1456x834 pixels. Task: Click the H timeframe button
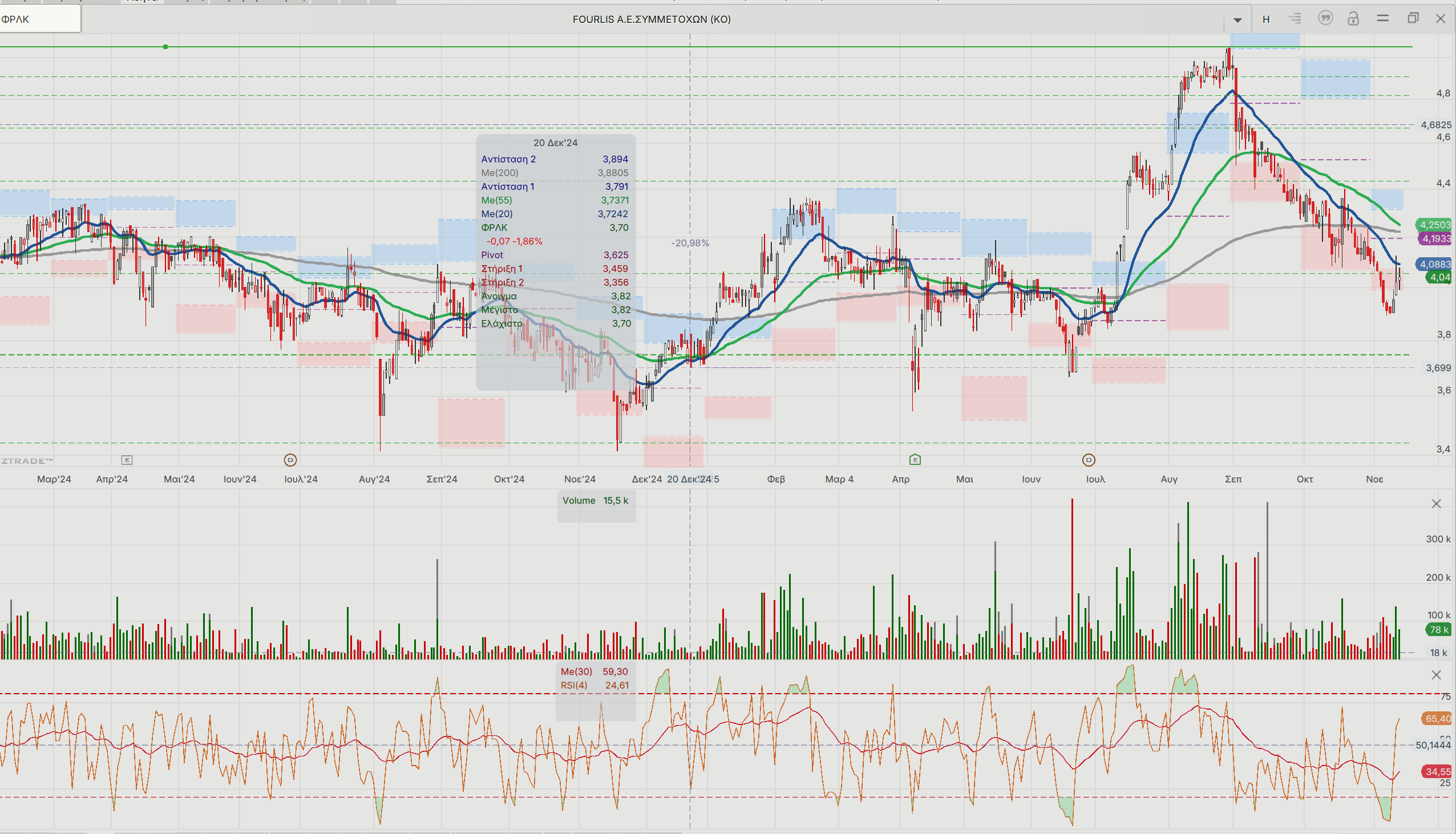point(1266,19)
